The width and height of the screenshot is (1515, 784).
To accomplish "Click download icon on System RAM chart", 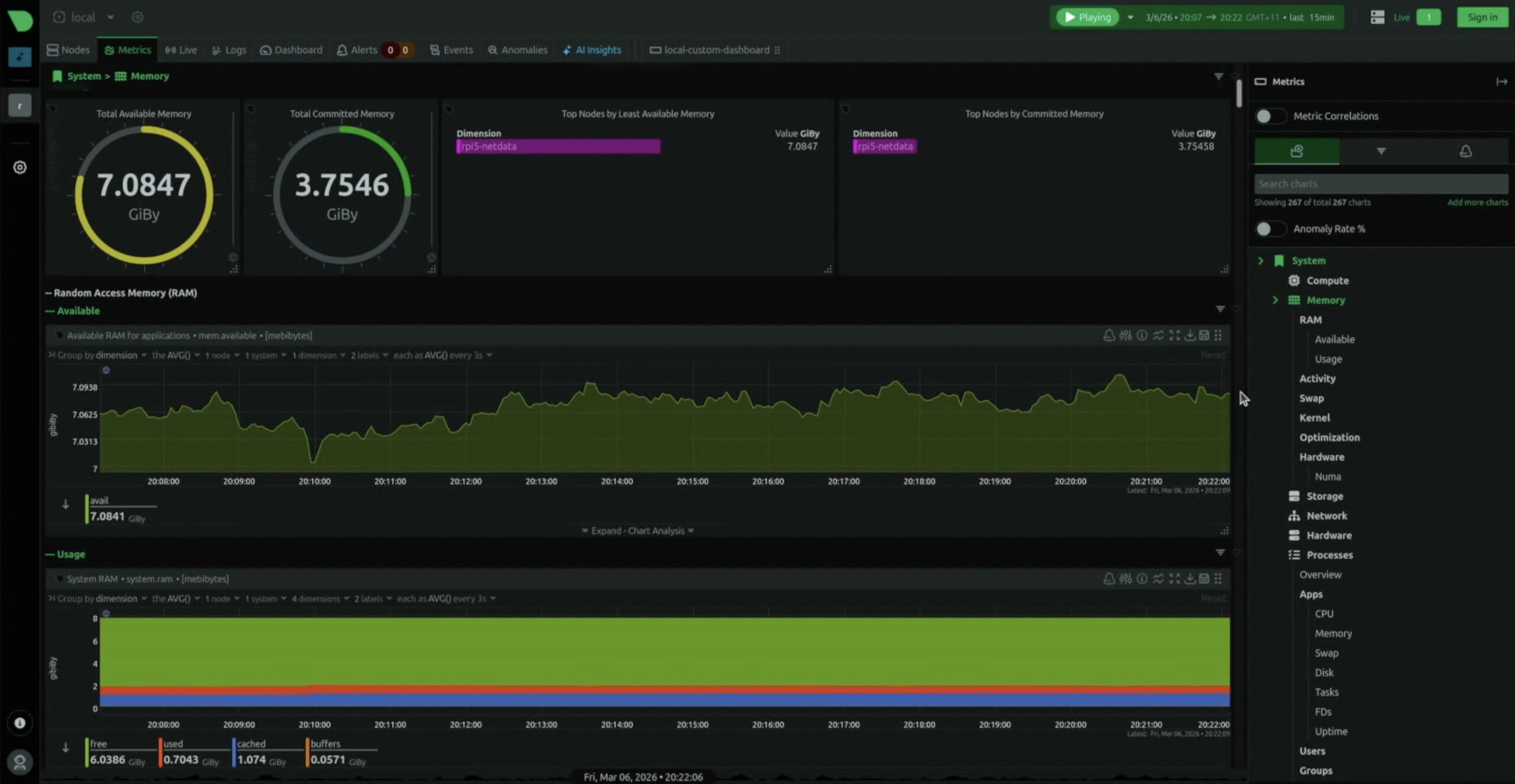I will 1190,579.
